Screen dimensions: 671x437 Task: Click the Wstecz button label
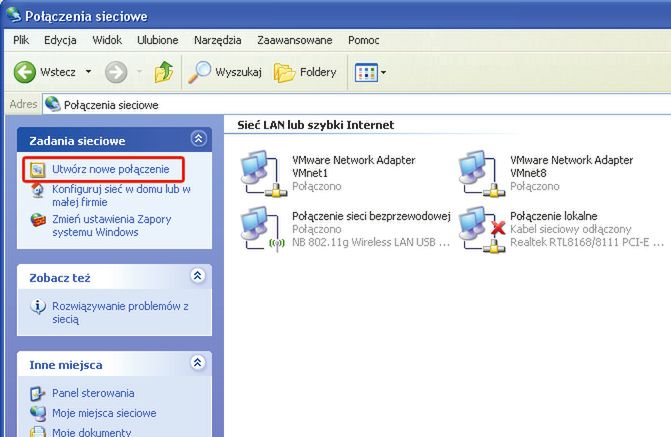[58, 72]
